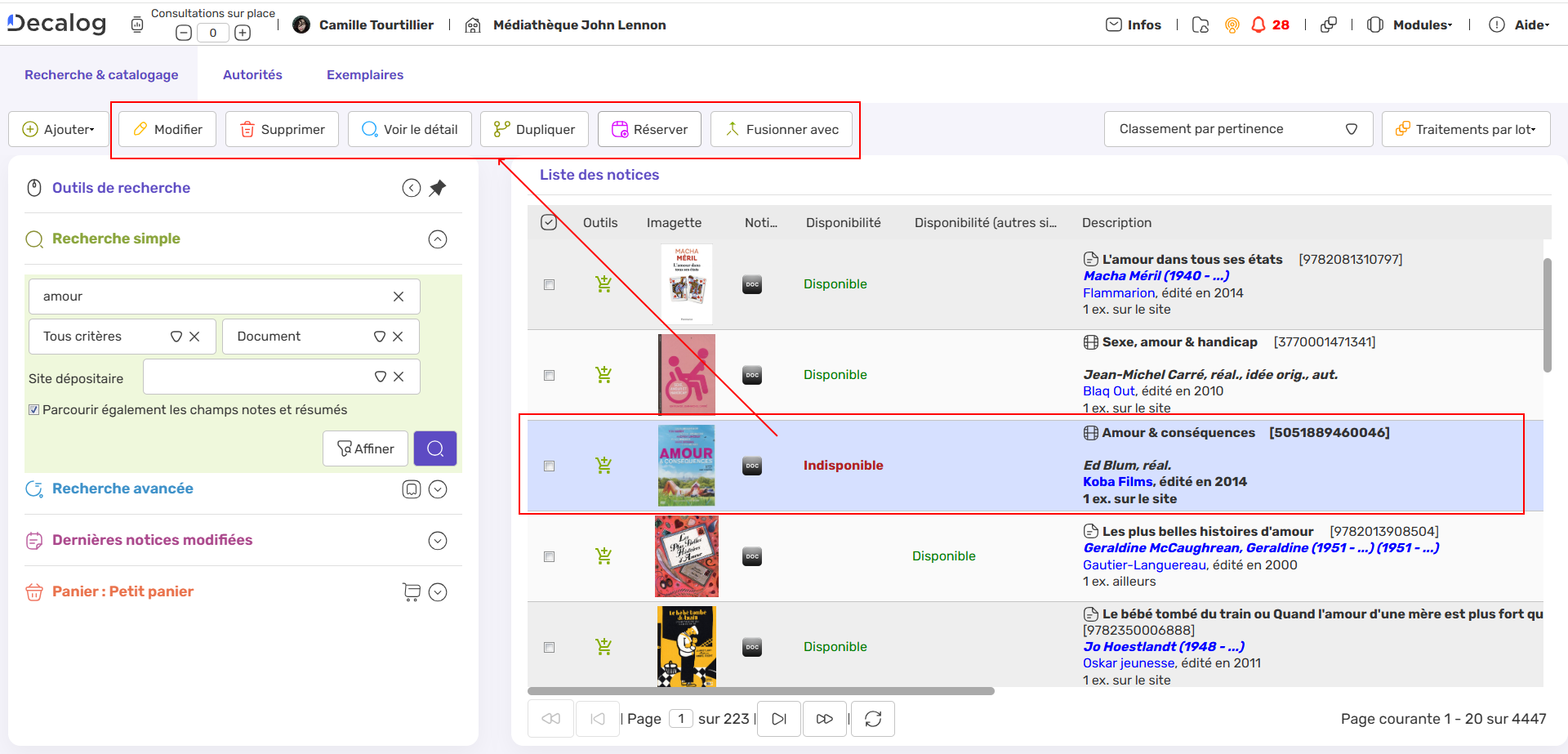
Task: Expand the Dernières notices modifiées section
Action: (438, 541)
